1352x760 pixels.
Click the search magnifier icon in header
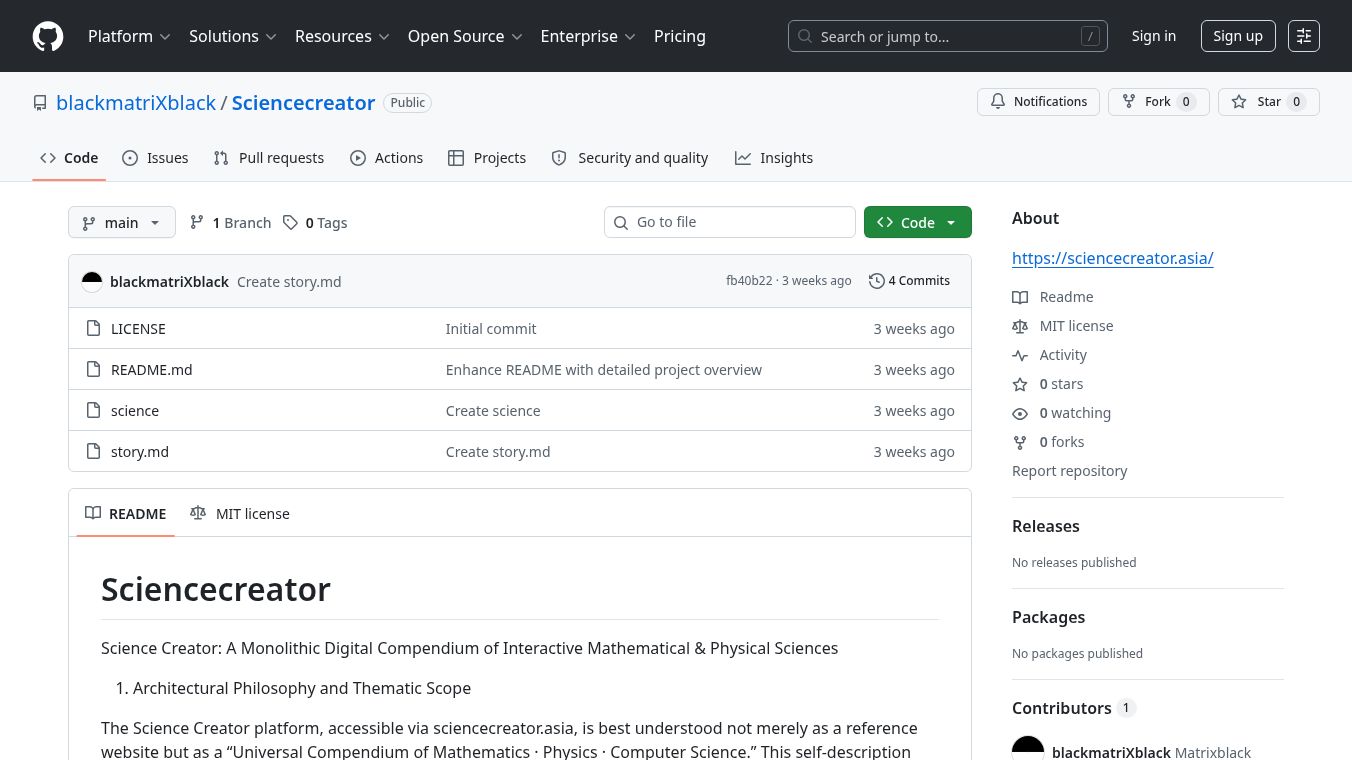[x=805, y=37]
